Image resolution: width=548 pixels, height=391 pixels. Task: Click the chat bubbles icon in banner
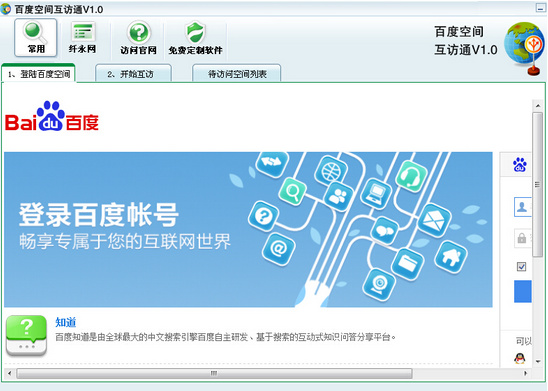pyautogui.click(x=385, y=230)
